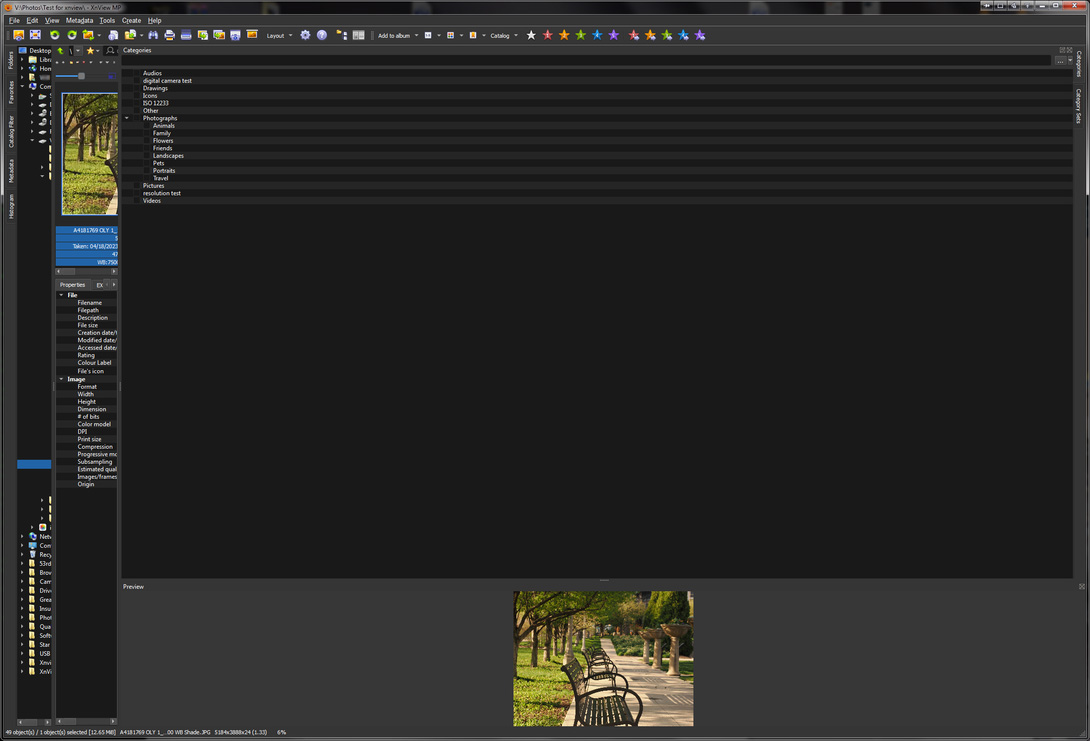Select the park benches preview thumbnail
Image resolution: width=1090 pixels, height=741 pixels.
pos(603,658)
